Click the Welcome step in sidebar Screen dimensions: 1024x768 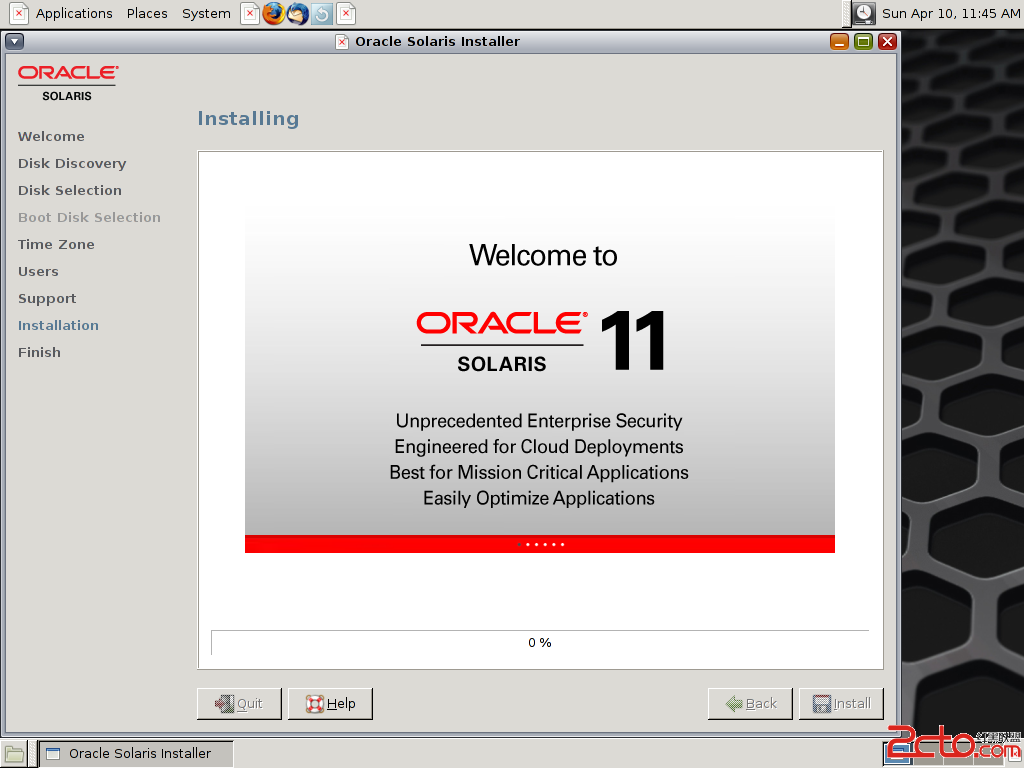51,136
